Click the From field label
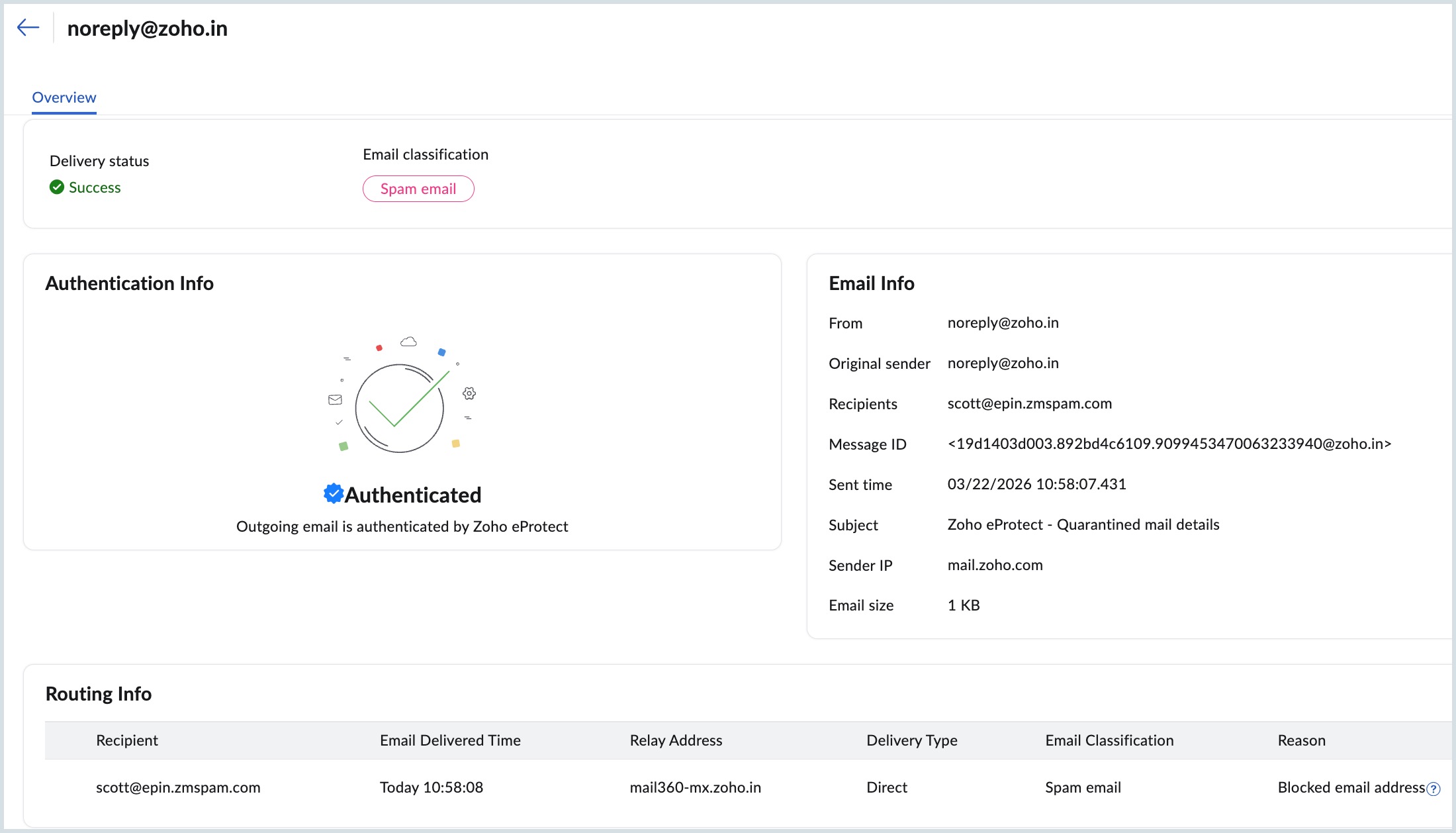This screenshot has width=1456, height=833. (x=846, y=323)
